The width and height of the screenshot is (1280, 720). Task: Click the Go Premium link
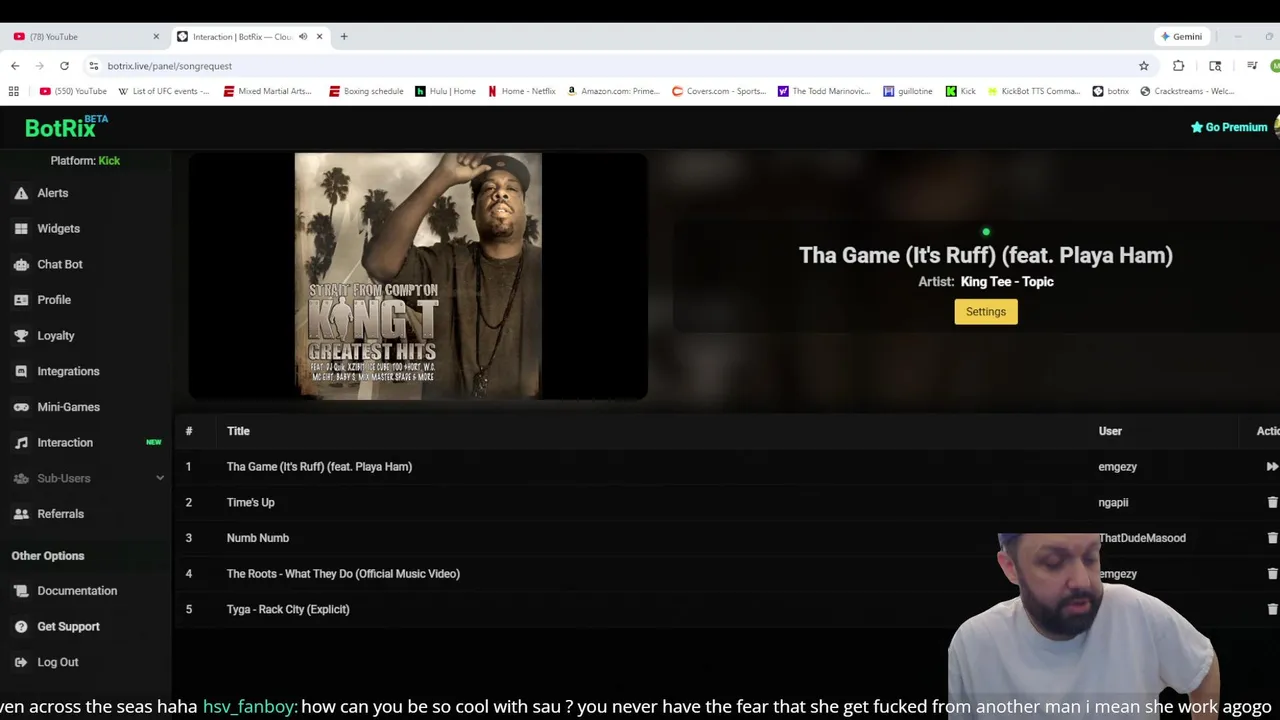pyautogui.click(x=1229, y=127)
